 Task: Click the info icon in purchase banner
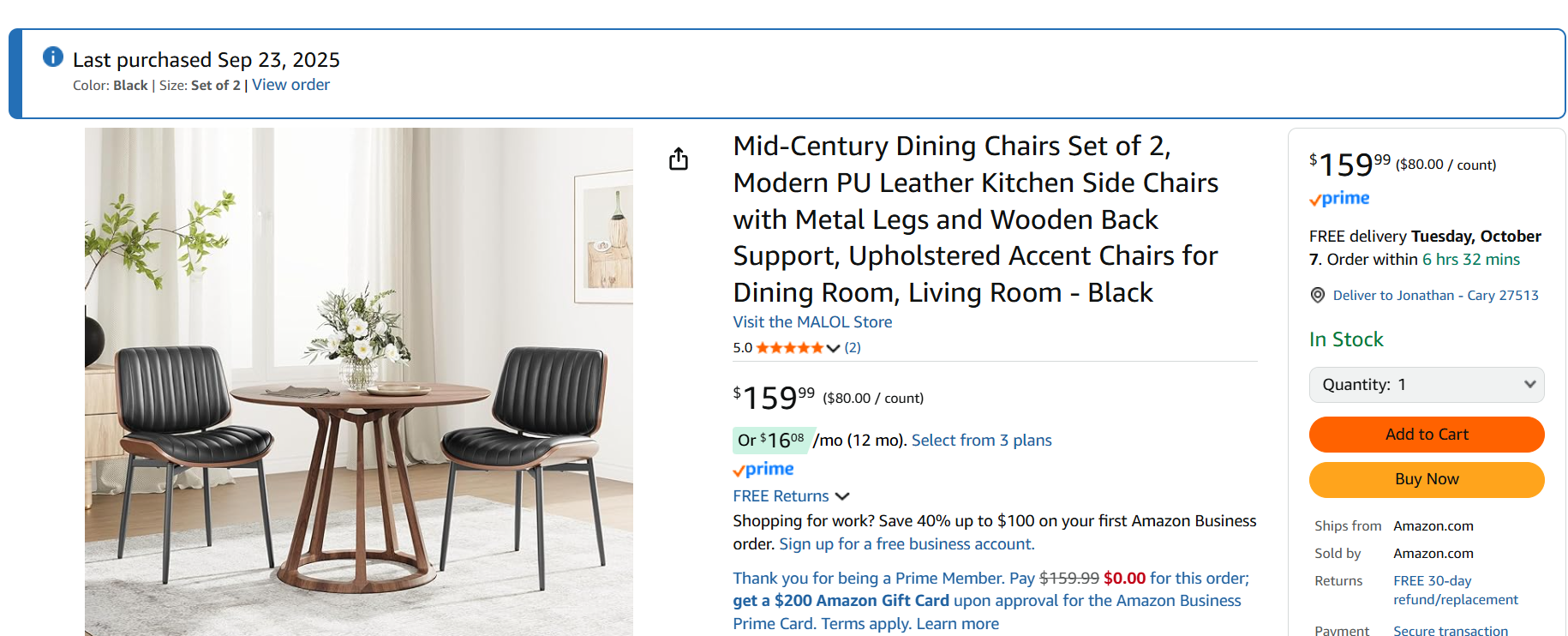coord(53,57)
